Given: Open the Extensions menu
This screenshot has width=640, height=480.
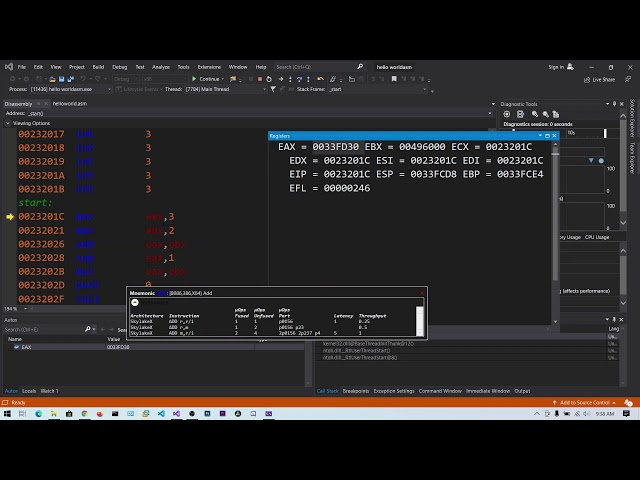Looking at the screenshot, I should click(x=209, y=67).
